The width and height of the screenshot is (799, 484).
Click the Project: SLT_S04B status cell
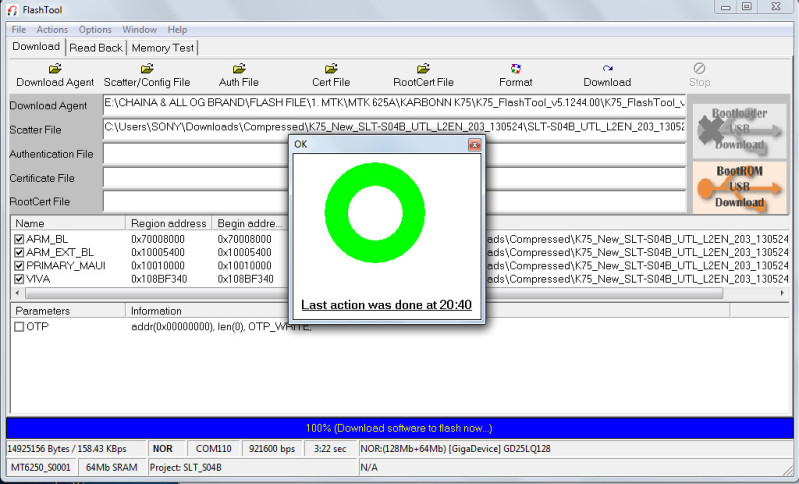pos(252,467)
